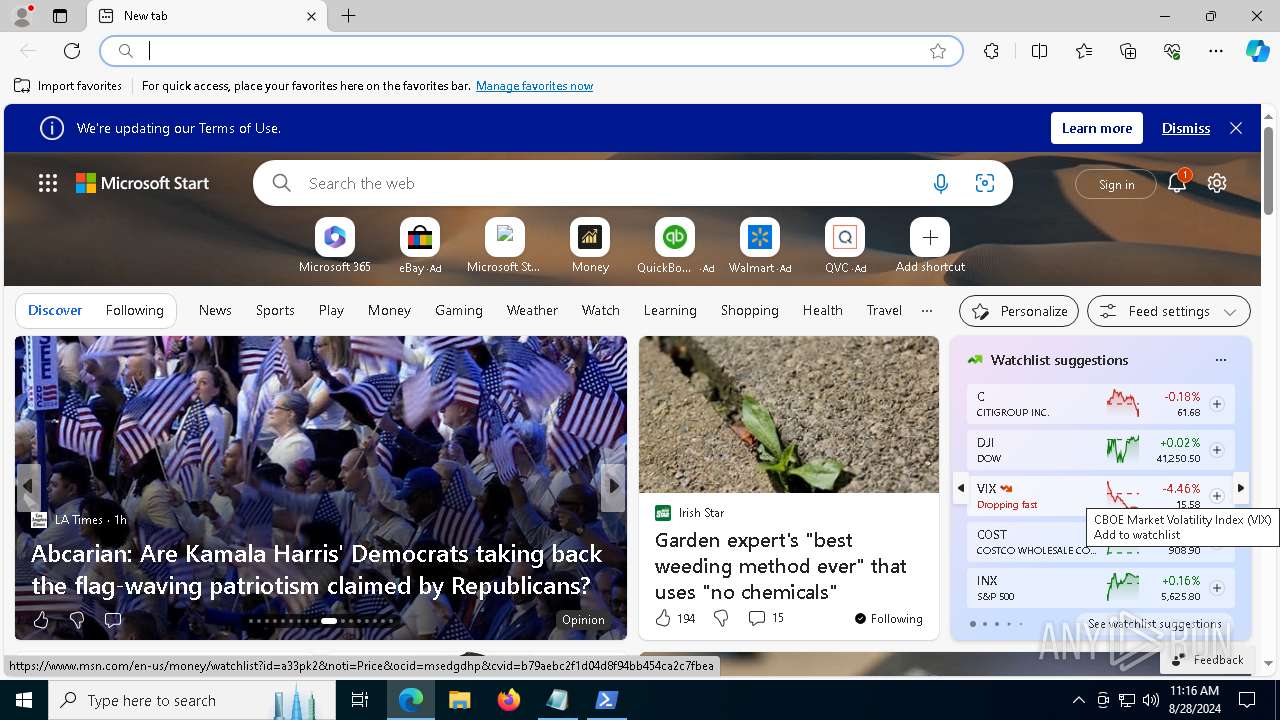The height and width of the screenshot is (720, 1280).
Task: Click Sign in button
Action: [1116, 184]
